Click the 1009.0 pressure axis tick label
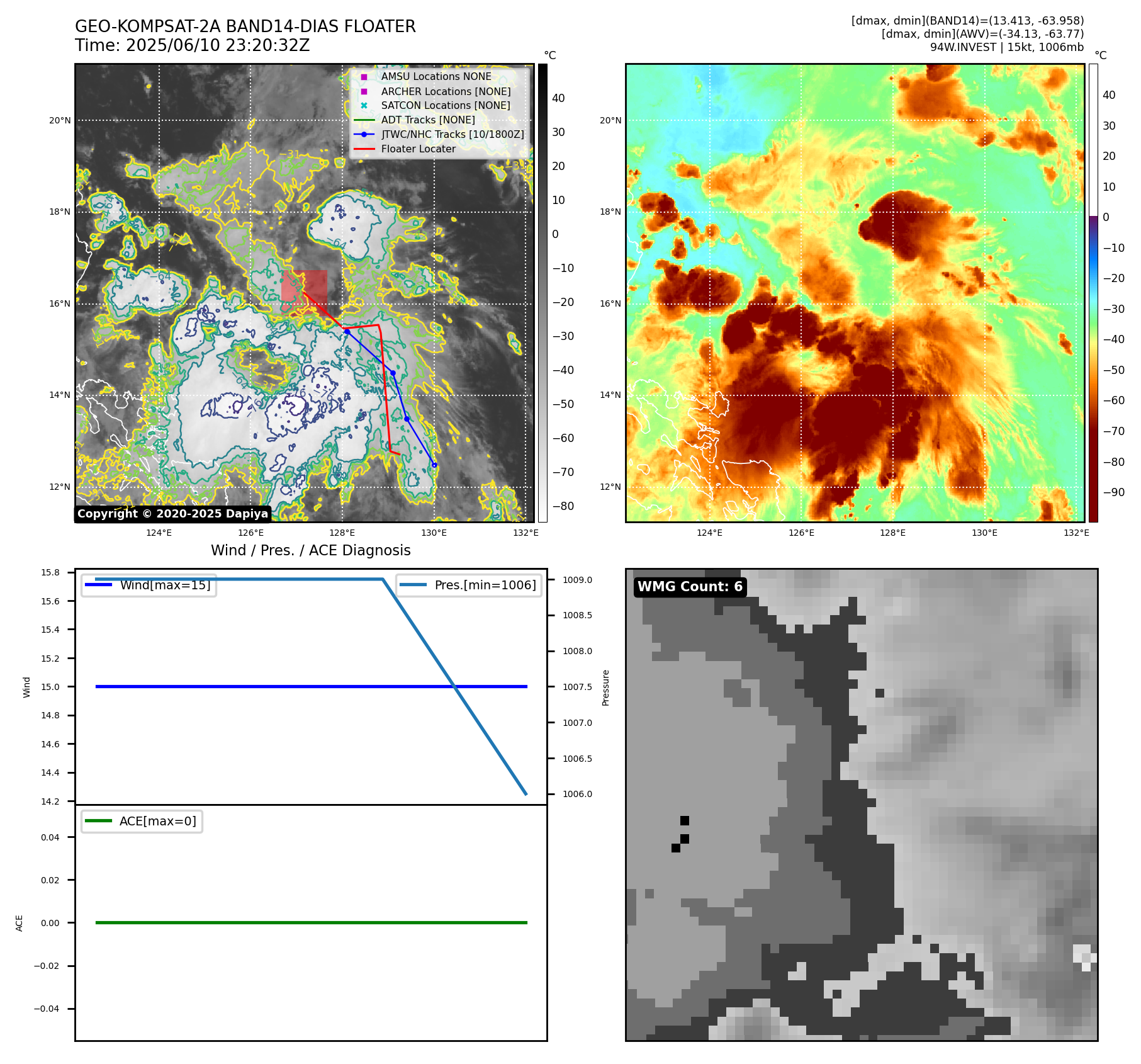This screenshot has height=1064, width=1141. click(577, 580)
